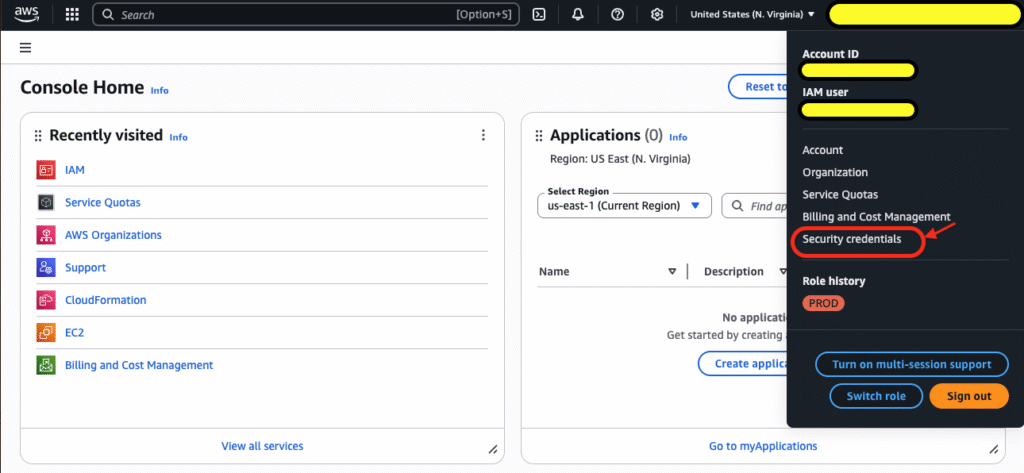Image resolution: width=1024 pixels, height=473 pixels.
Task: Click the Create application button
Action: click(x=743, y=363)
